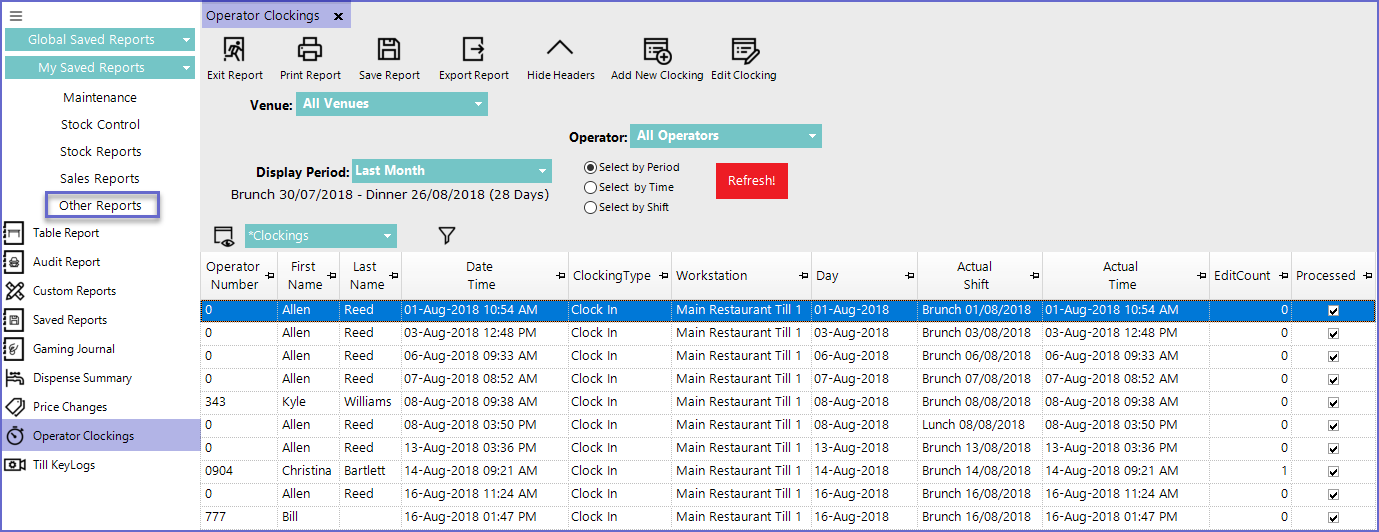The image size is (1379, 532).
Task: Close the Operator Clockings tab
Action: tap(338, 16)
